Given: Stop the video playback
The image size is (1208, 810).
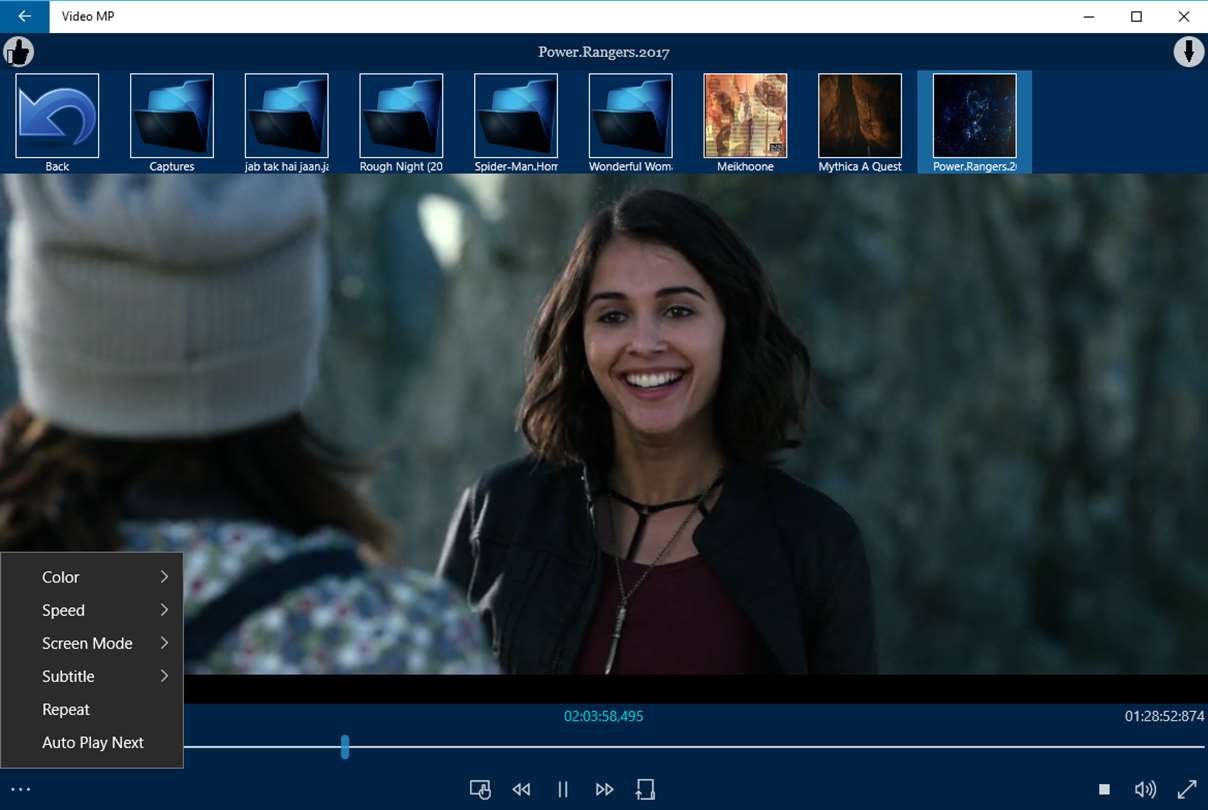Looking at the screenshot, I should 1104,789.
